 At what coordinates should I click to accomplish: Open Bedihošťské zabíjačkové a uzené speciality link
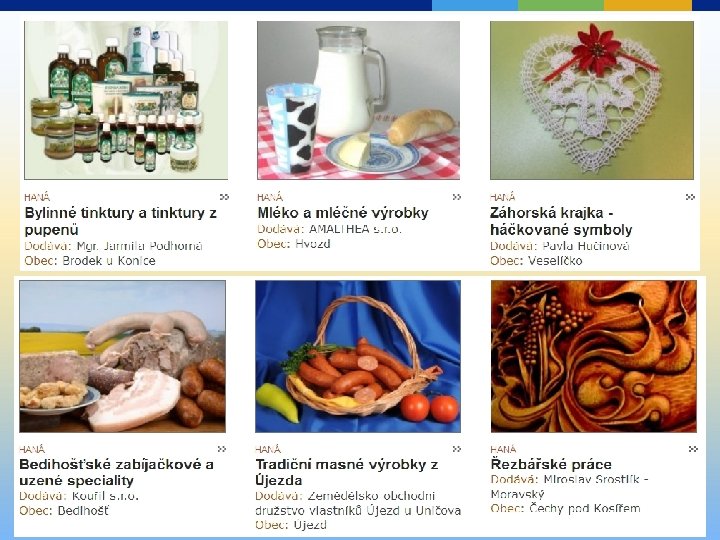pyautogui.click(x=117, y=472)
